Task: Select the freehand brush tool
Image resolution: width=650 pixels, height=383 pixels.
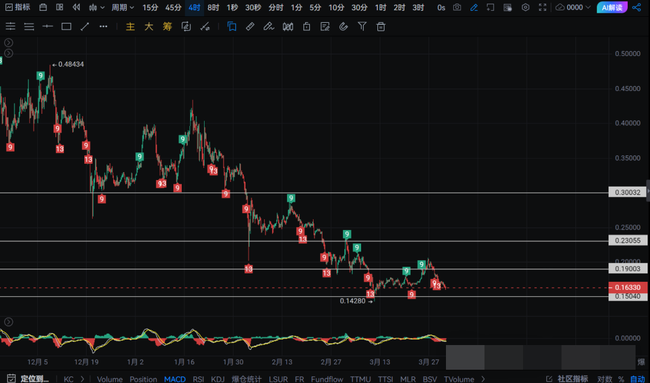Action: (x=269, y=27)
